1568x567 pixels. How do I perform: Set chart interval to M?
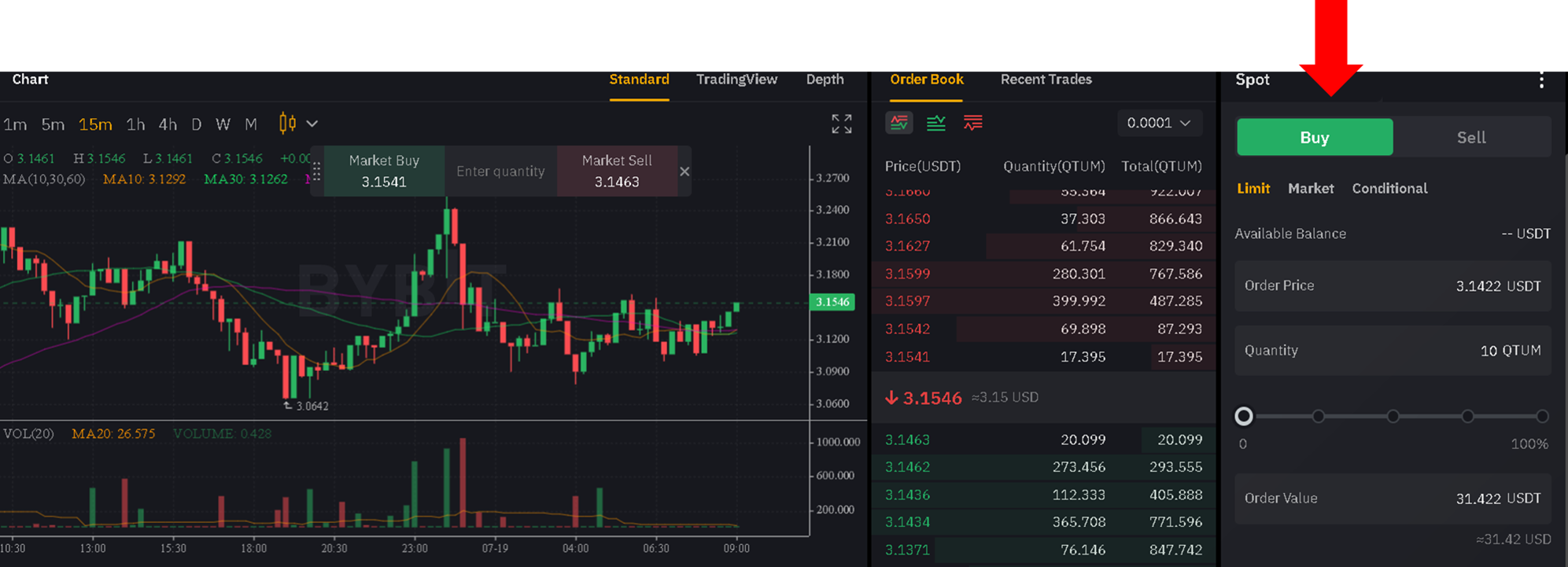251,124
